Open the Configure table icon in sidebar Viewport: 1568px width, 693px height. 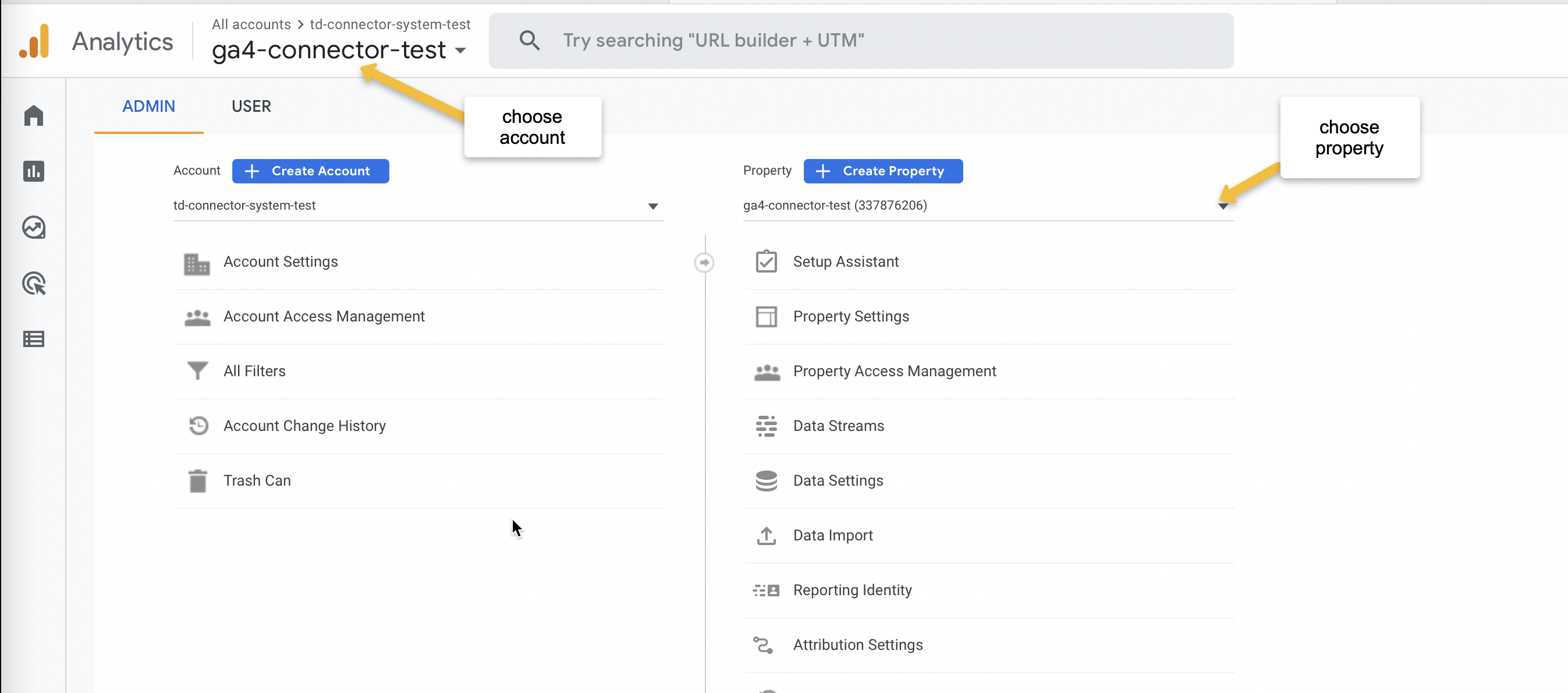34,339
